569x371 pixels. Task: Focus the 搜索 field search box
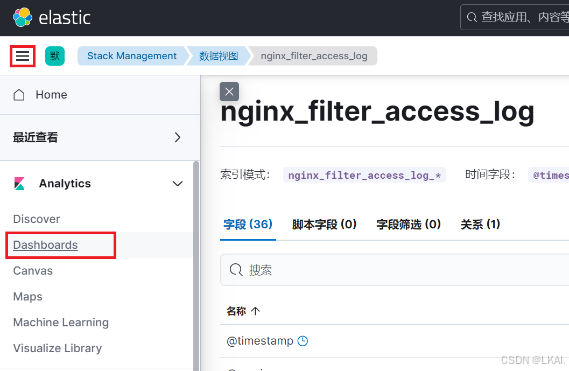coord(394,270)
